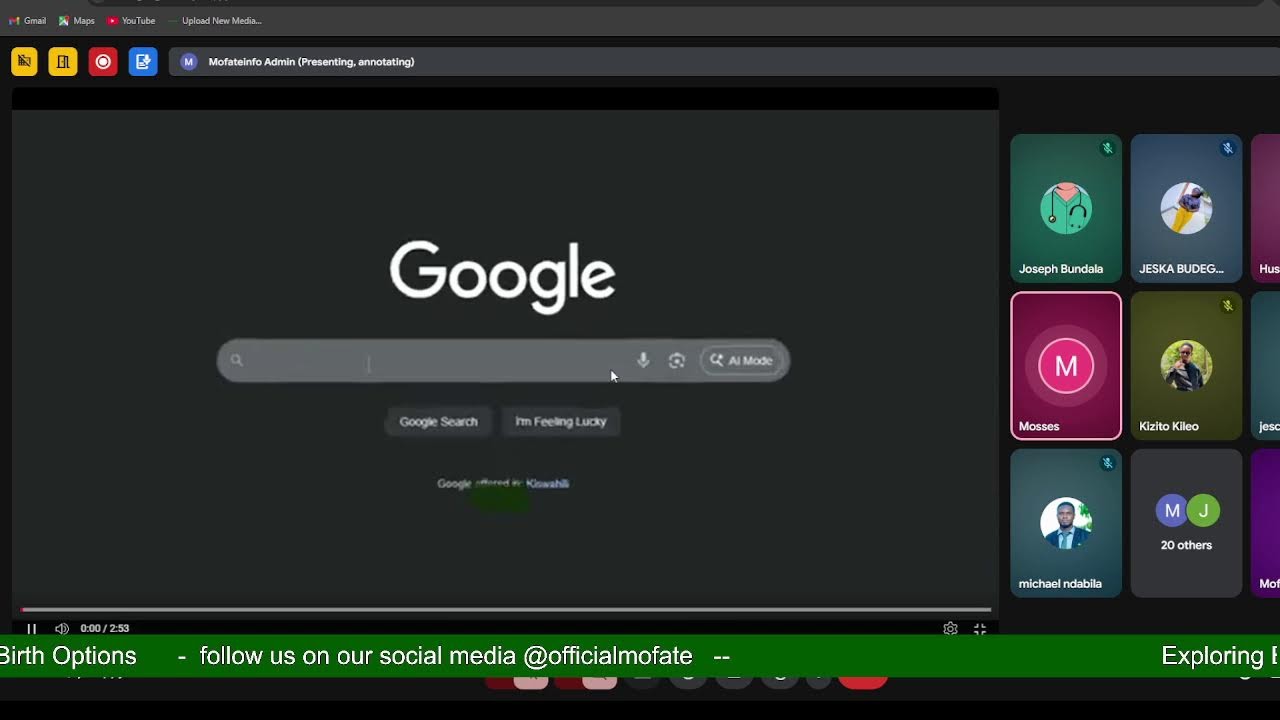Click Kizito Kileo's profile photo
Viewport: 1280px width, 720px height.
coord(1186,365)
